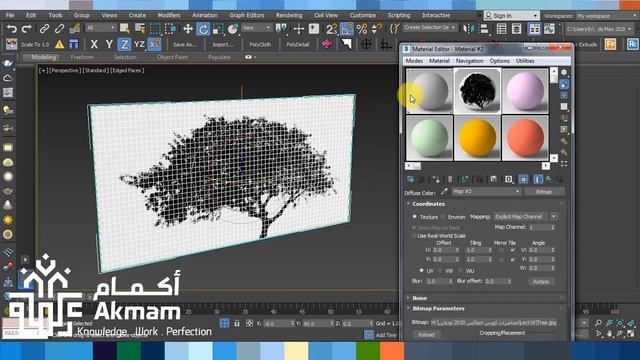Select the pink material sample sphere
The image size is (640, 360).
[x=525, y=91]
